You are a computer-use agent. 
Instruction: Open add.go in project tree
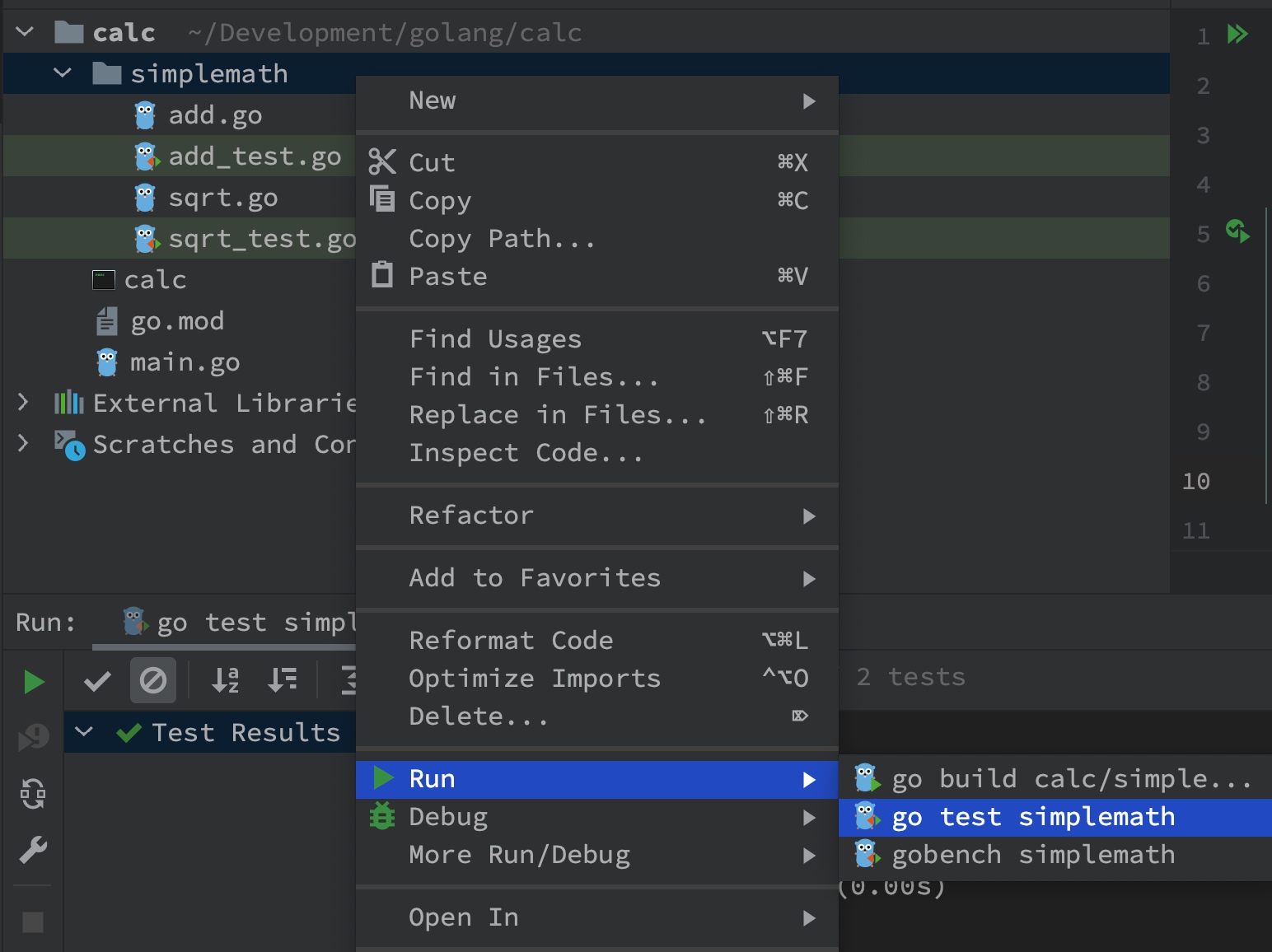pos(215,115)
